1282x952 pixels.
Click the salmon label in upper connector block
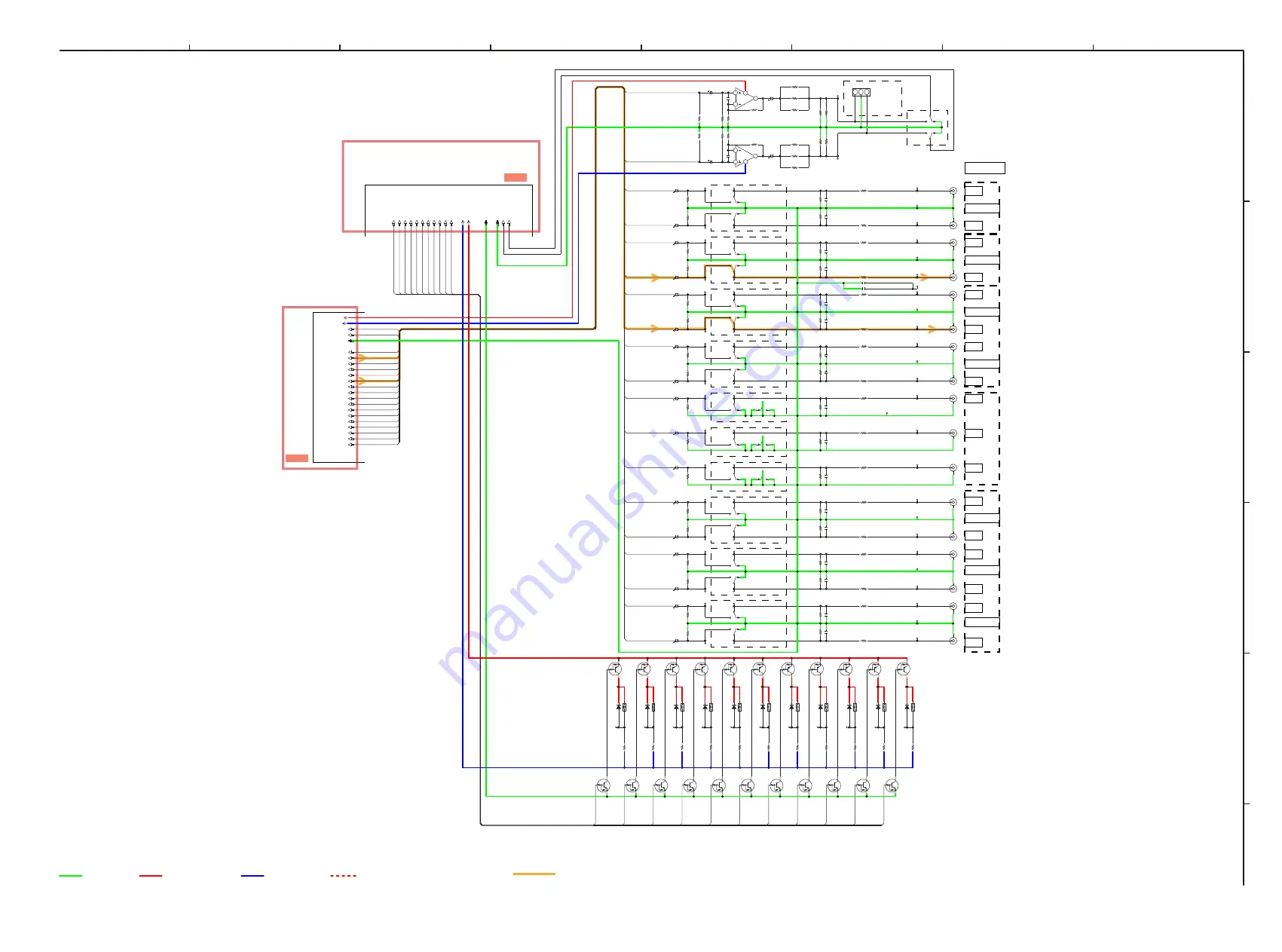point(516,177)
